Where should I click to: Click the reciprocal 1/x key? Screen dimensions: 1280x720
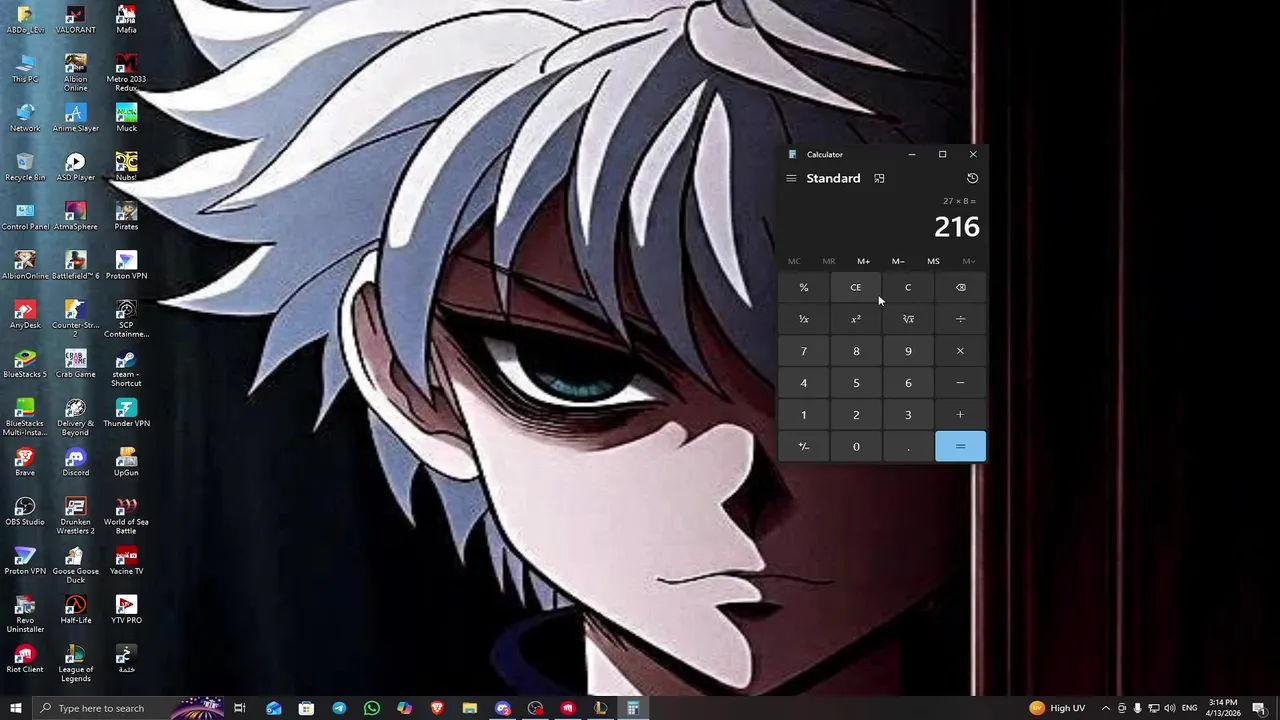pos(803,319)
